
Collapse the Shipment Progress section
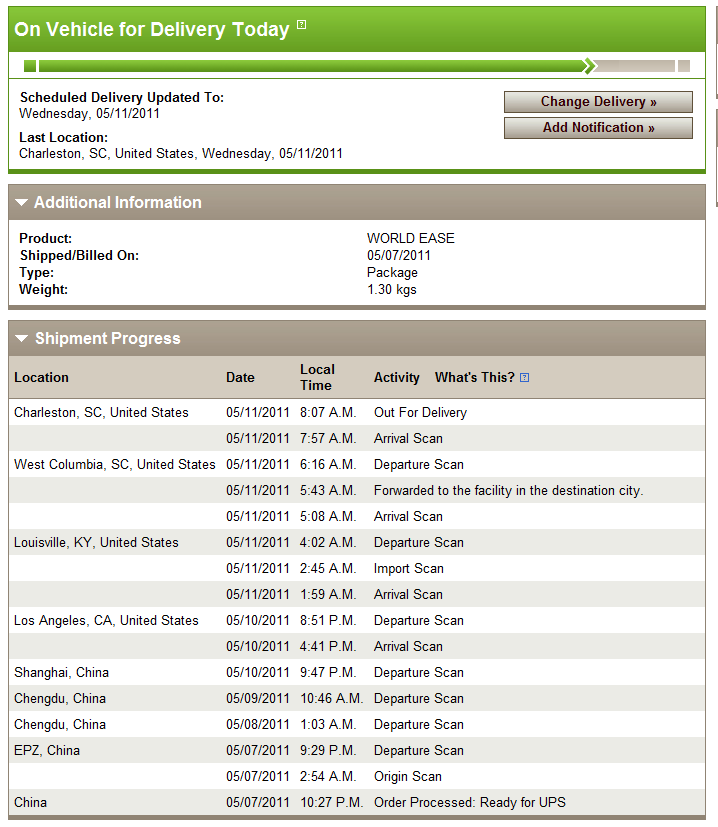pyautogui.click(x=22, y=339)
